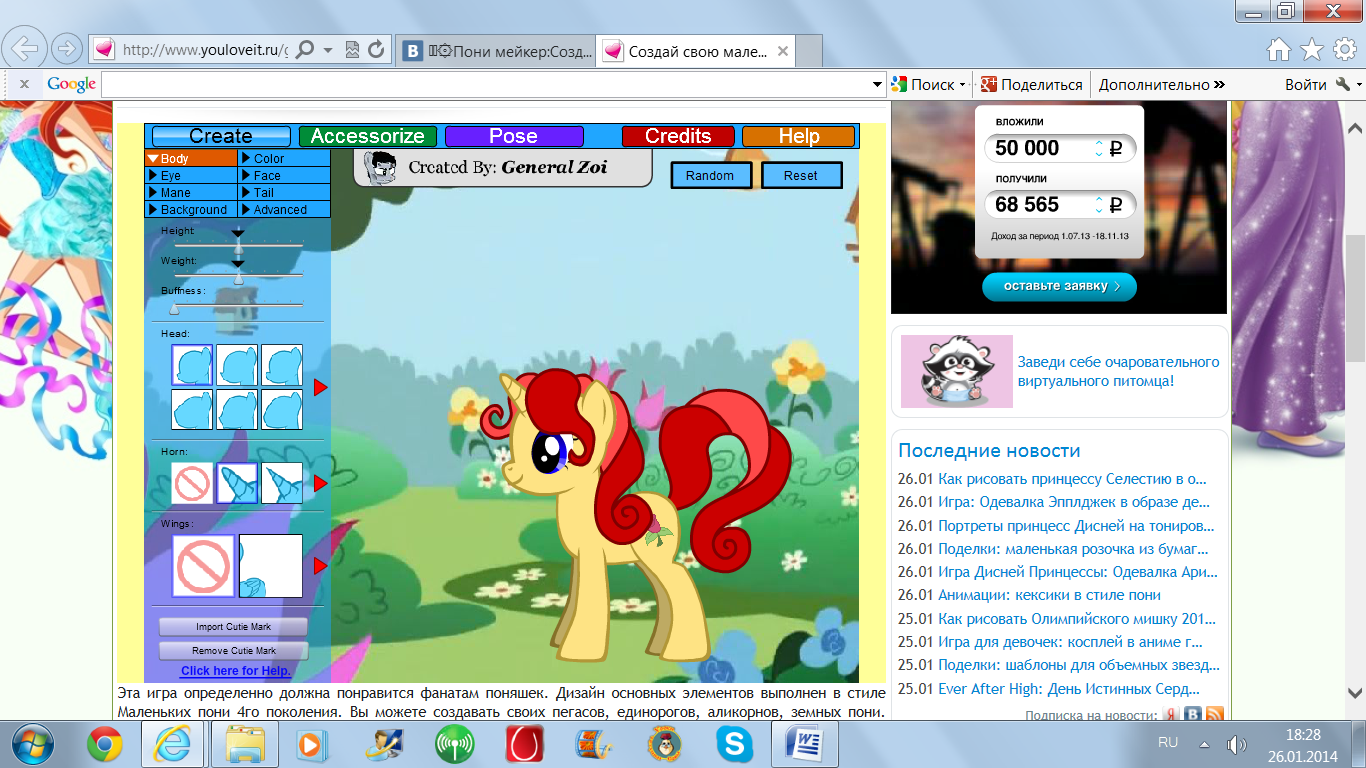Refresh the page in the address bar
Image resolution: width=1366 pixels, height=768 pixels.
(376, 49)
